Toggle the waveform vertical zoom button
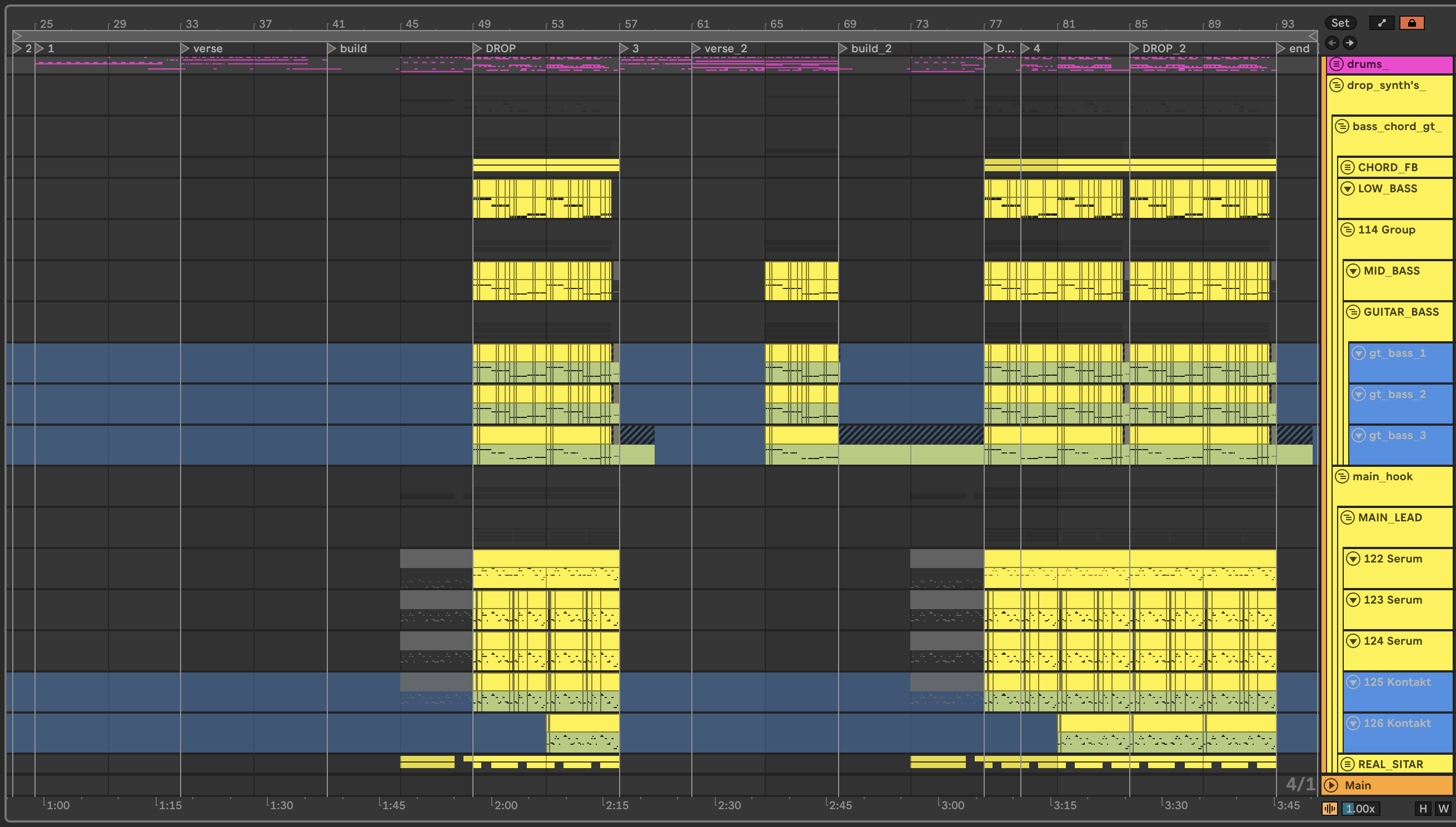This screenshot has height=827, width=1456. (1329, 809)
